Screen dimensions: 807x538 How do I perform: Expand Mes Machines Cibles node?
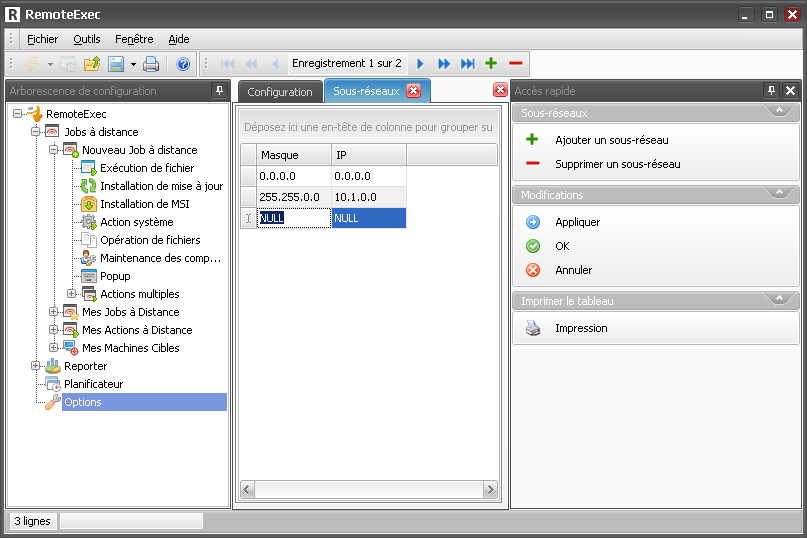coord(54,348)
